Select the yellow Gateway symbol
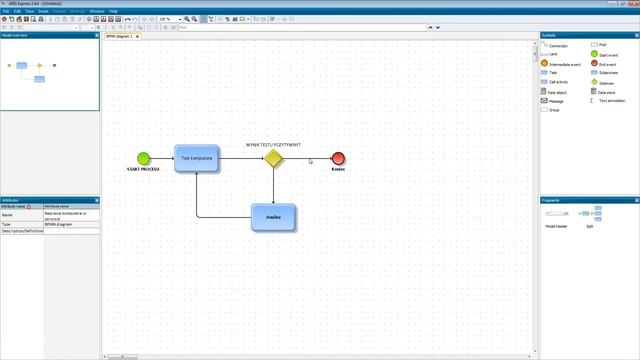Image resolution: width=640 pixels, height=360 pixels. point(602,82)
